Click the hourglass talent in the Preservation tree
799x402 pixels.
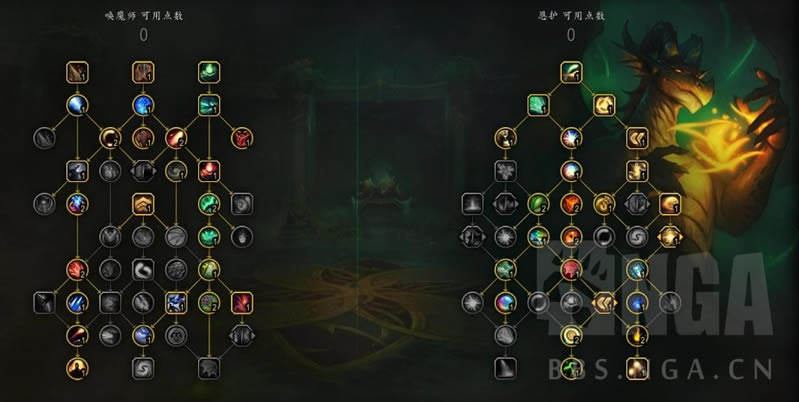click(505, 138)
